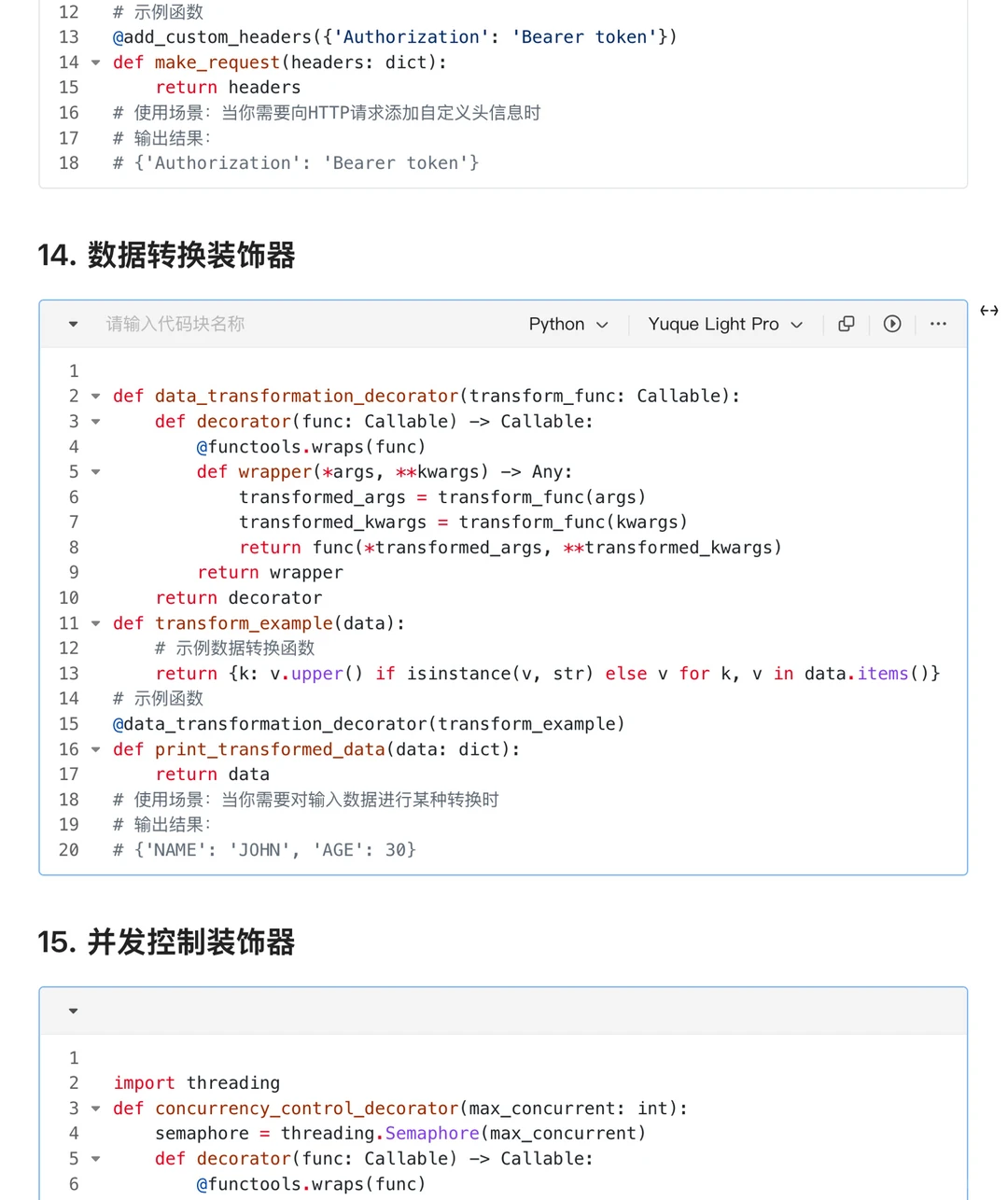The width and height of the screenshot is (1008, 1200).
Task: Fold the concurrency_control_decorator definition
Action: pyautogui.click(x=95, y=1108)
